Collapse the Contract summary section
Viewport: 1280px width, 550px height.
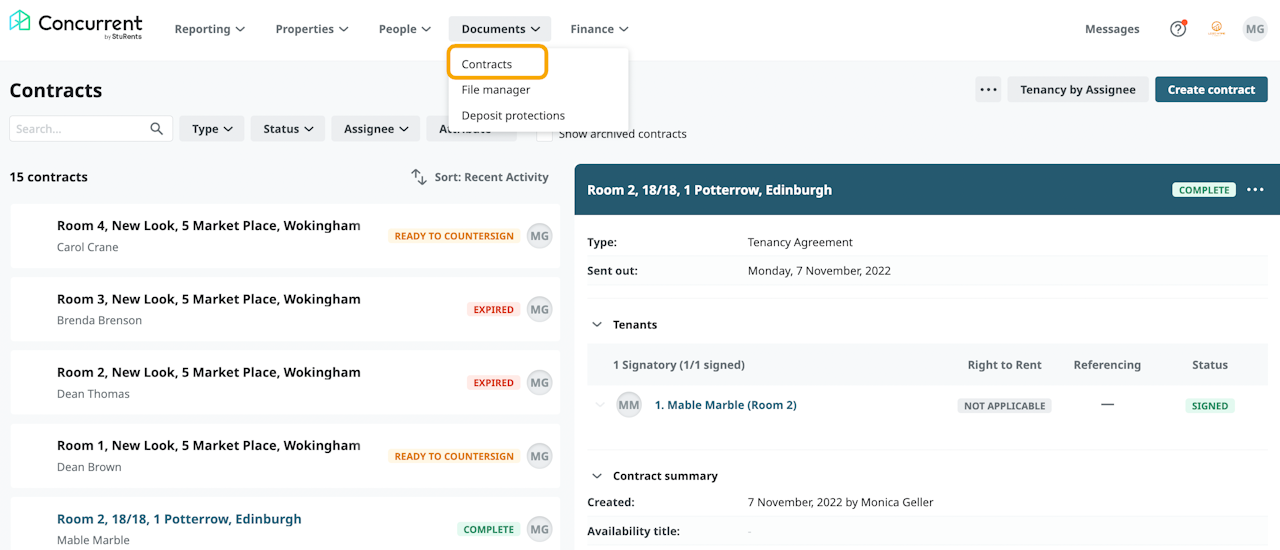pos(598,476)
